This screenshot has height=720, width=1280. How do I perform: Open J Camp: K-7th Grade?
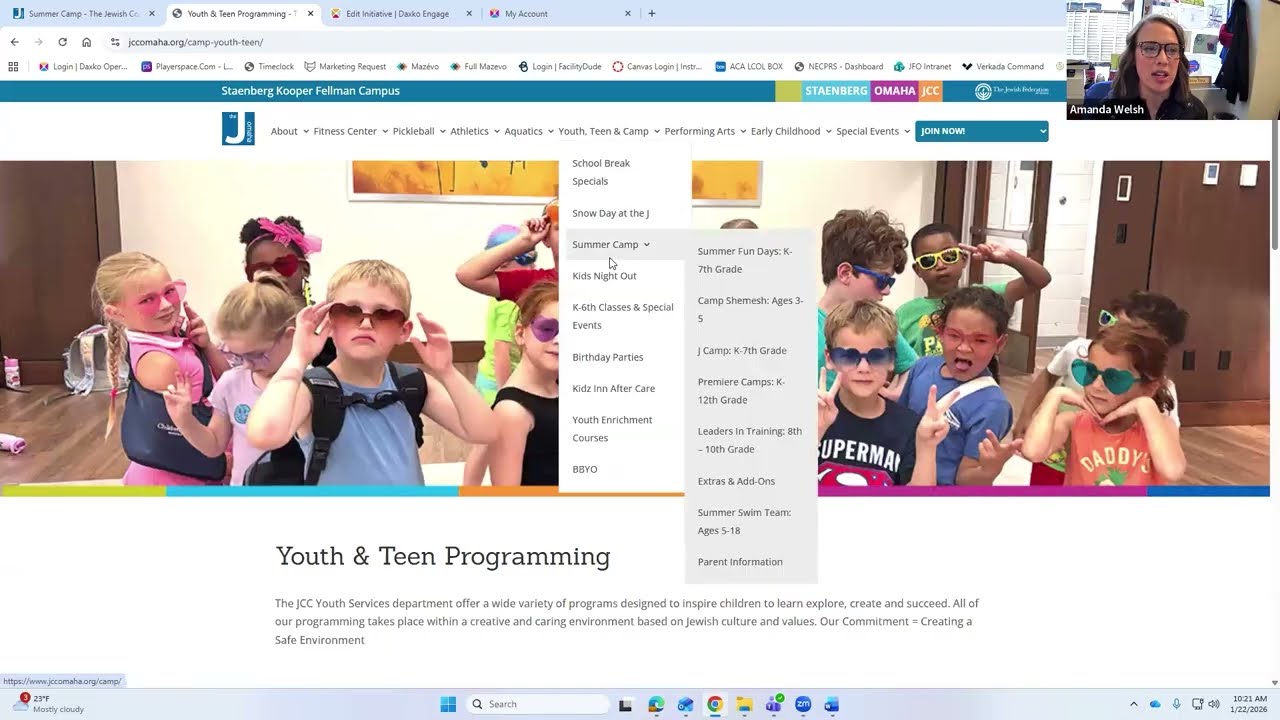(x=742, y=351)
